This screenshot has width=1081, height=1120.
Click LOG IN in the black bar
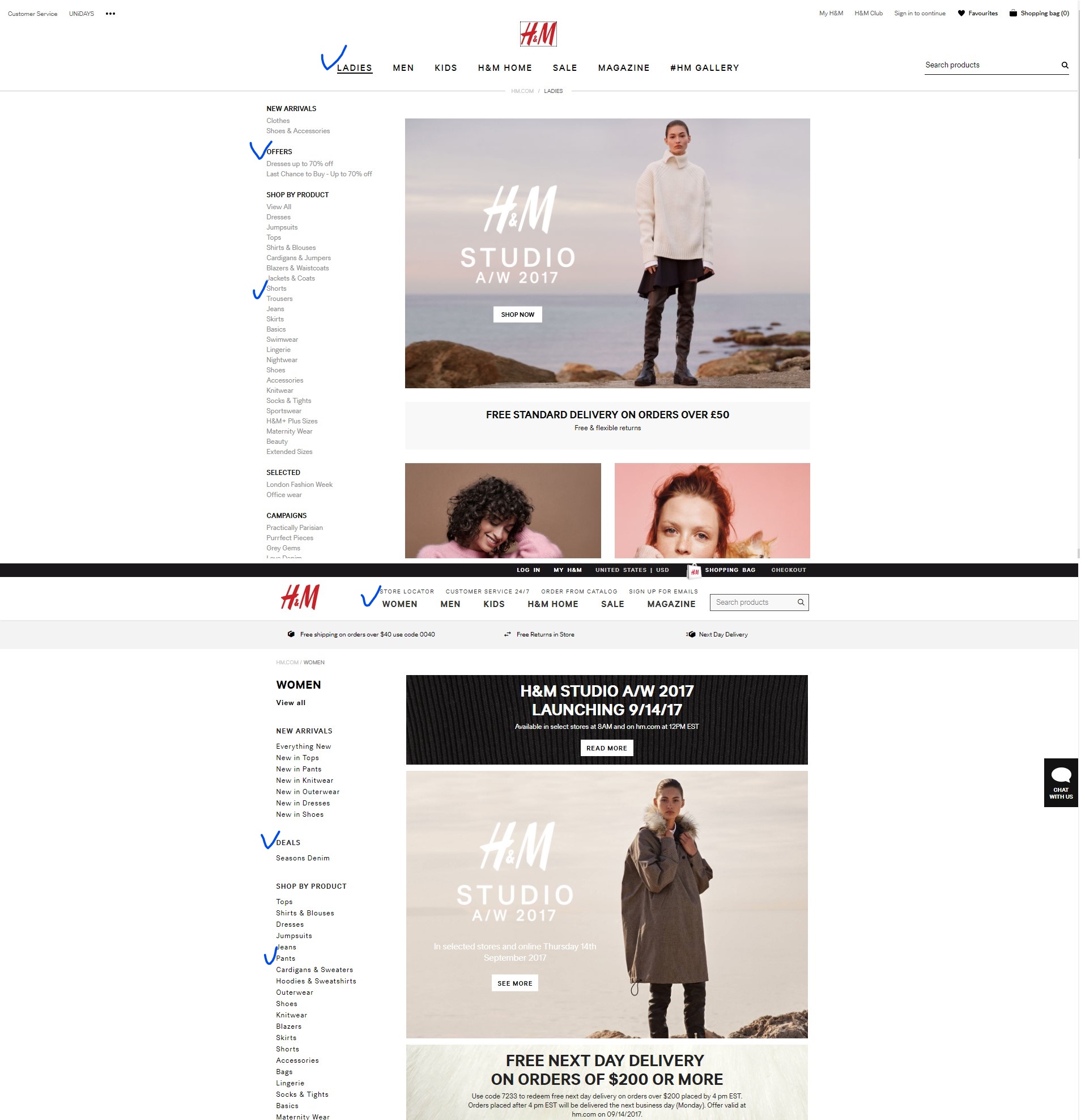tap(528, 570)
